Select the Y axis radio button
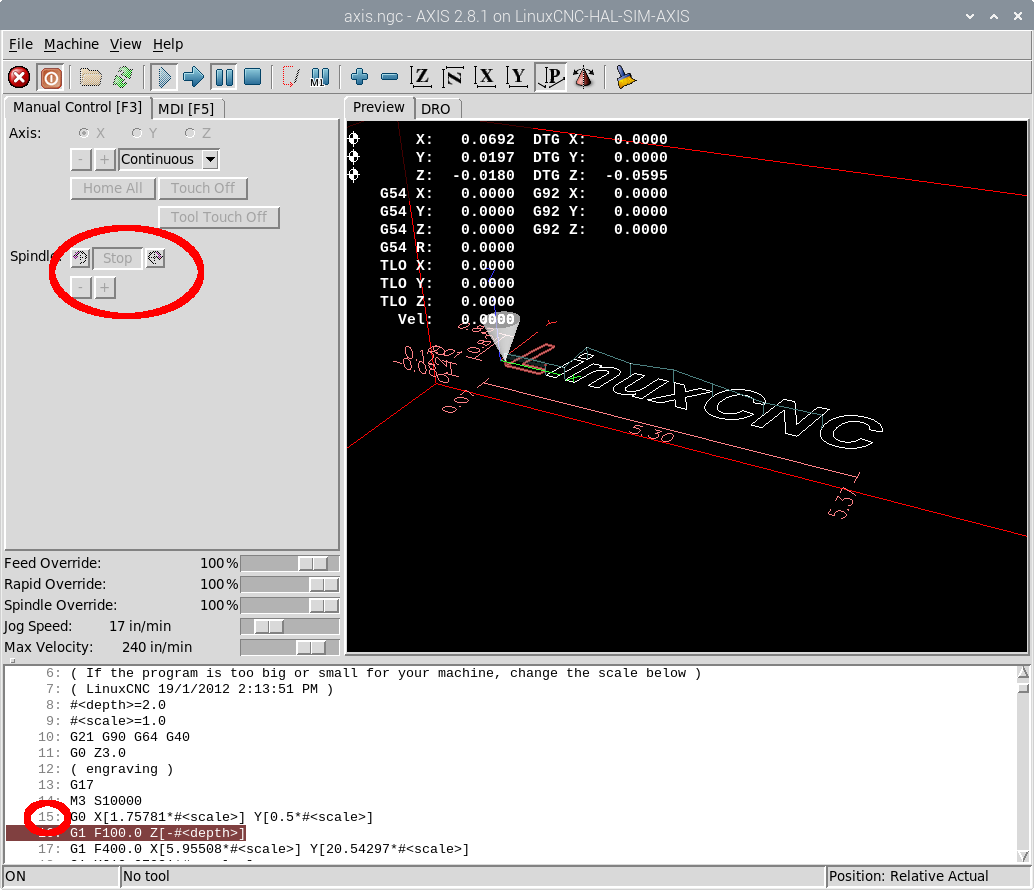Viewport: 1034px width, 890px height. tap(137, 133)
